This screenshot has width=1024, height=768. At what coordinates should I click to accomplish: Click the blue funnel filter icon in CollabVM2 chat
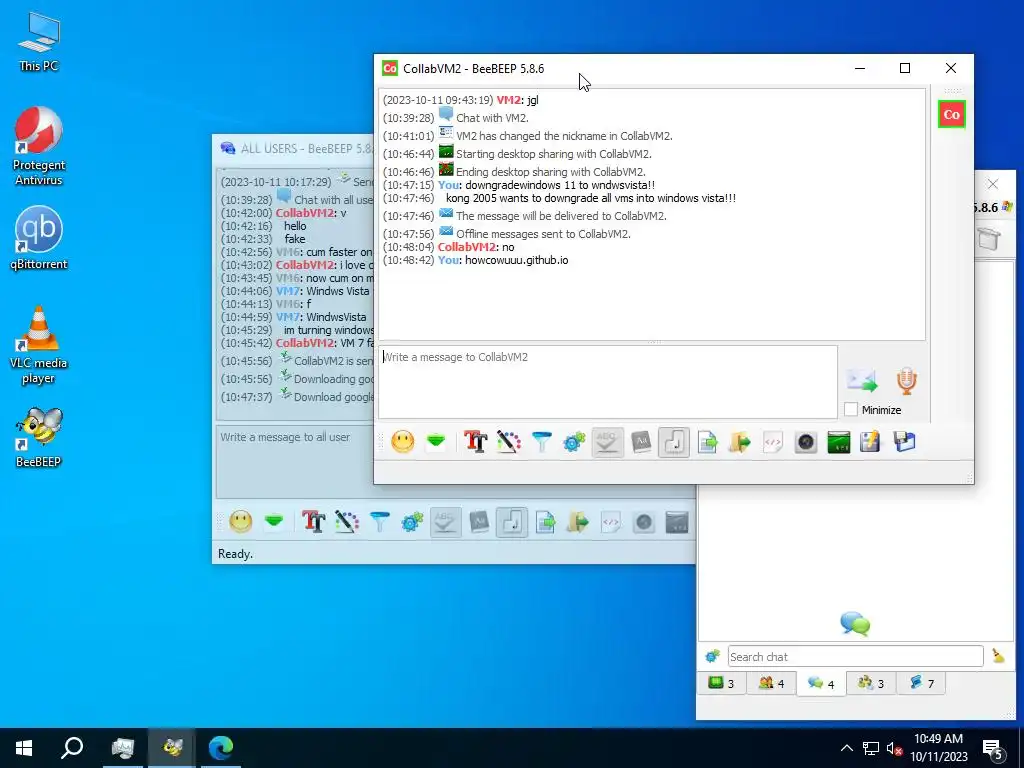[541, 442]
